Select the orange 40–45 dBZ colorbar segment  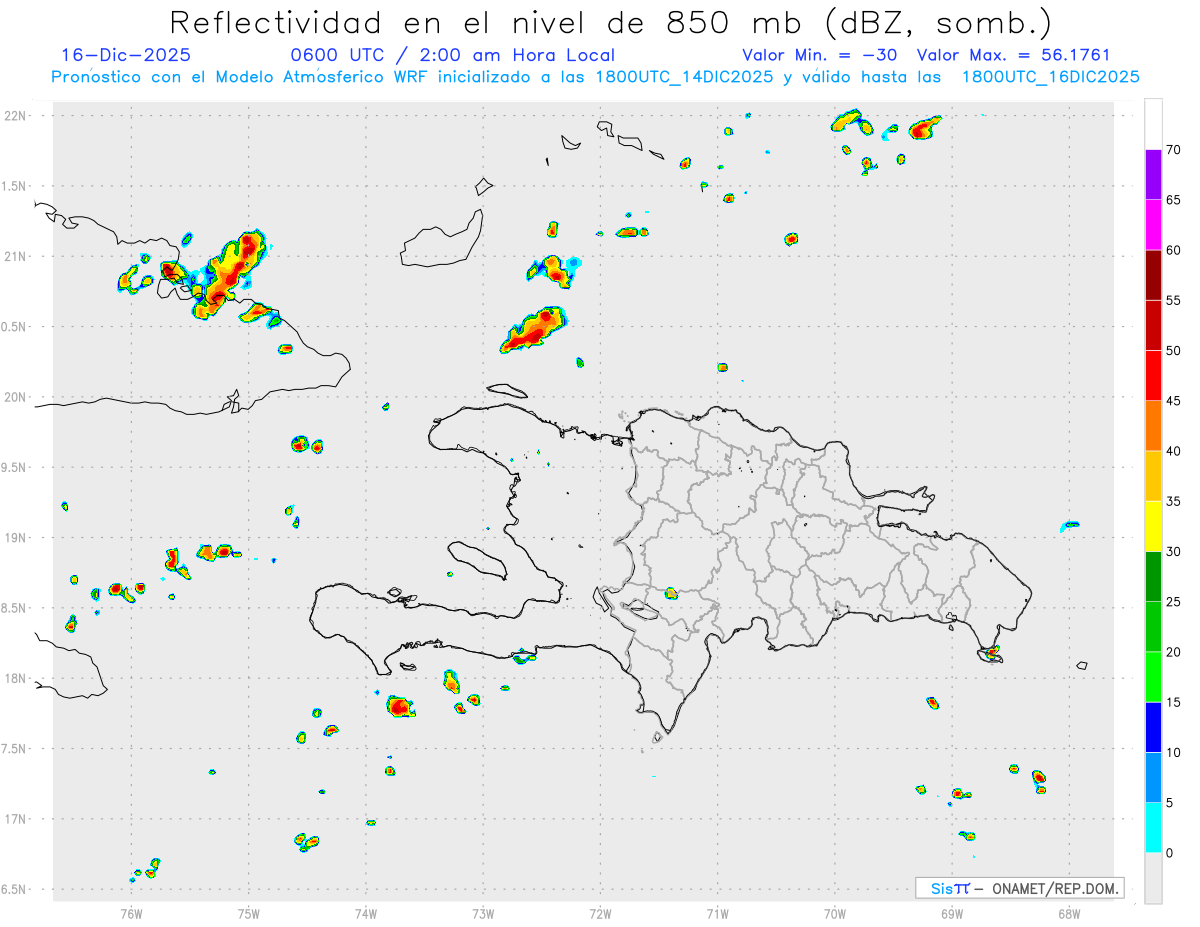[1153, 426]
